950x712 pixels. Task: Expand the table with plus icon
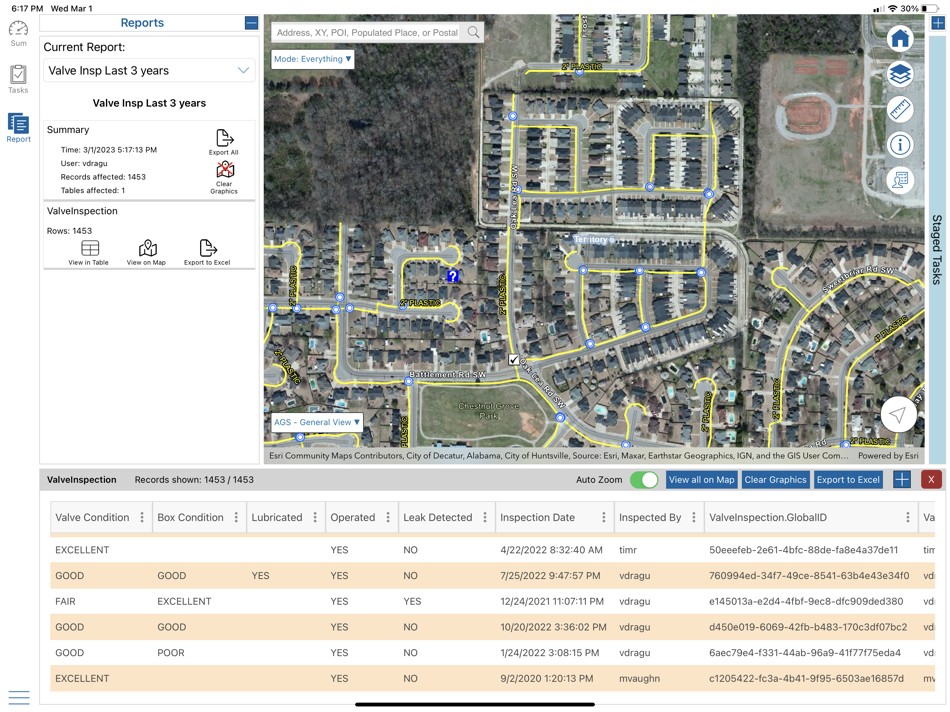(x=902, y=480)
